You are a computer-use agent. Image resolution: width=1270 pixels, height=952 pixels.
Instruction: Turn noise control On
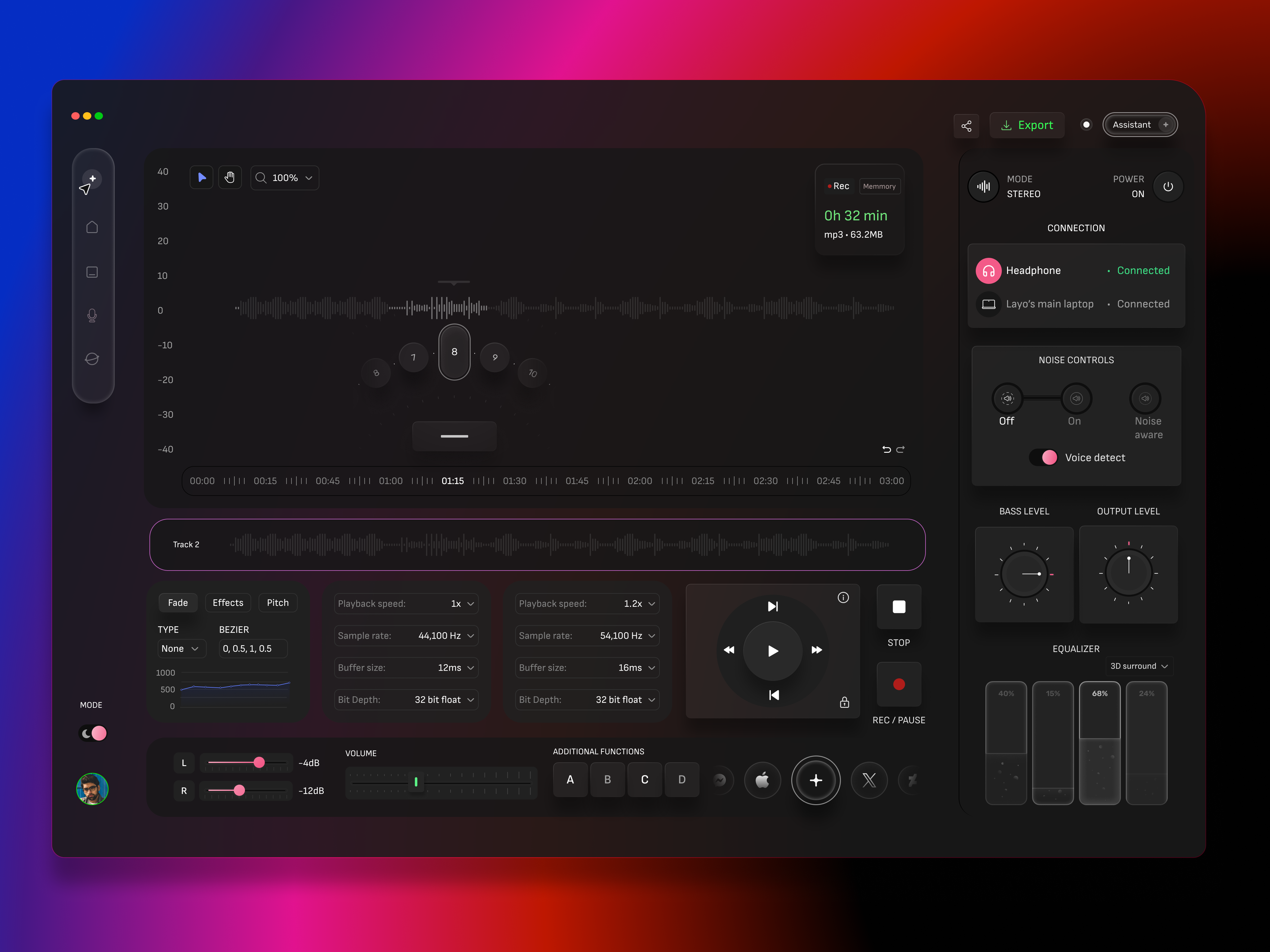click(1076, 398)
